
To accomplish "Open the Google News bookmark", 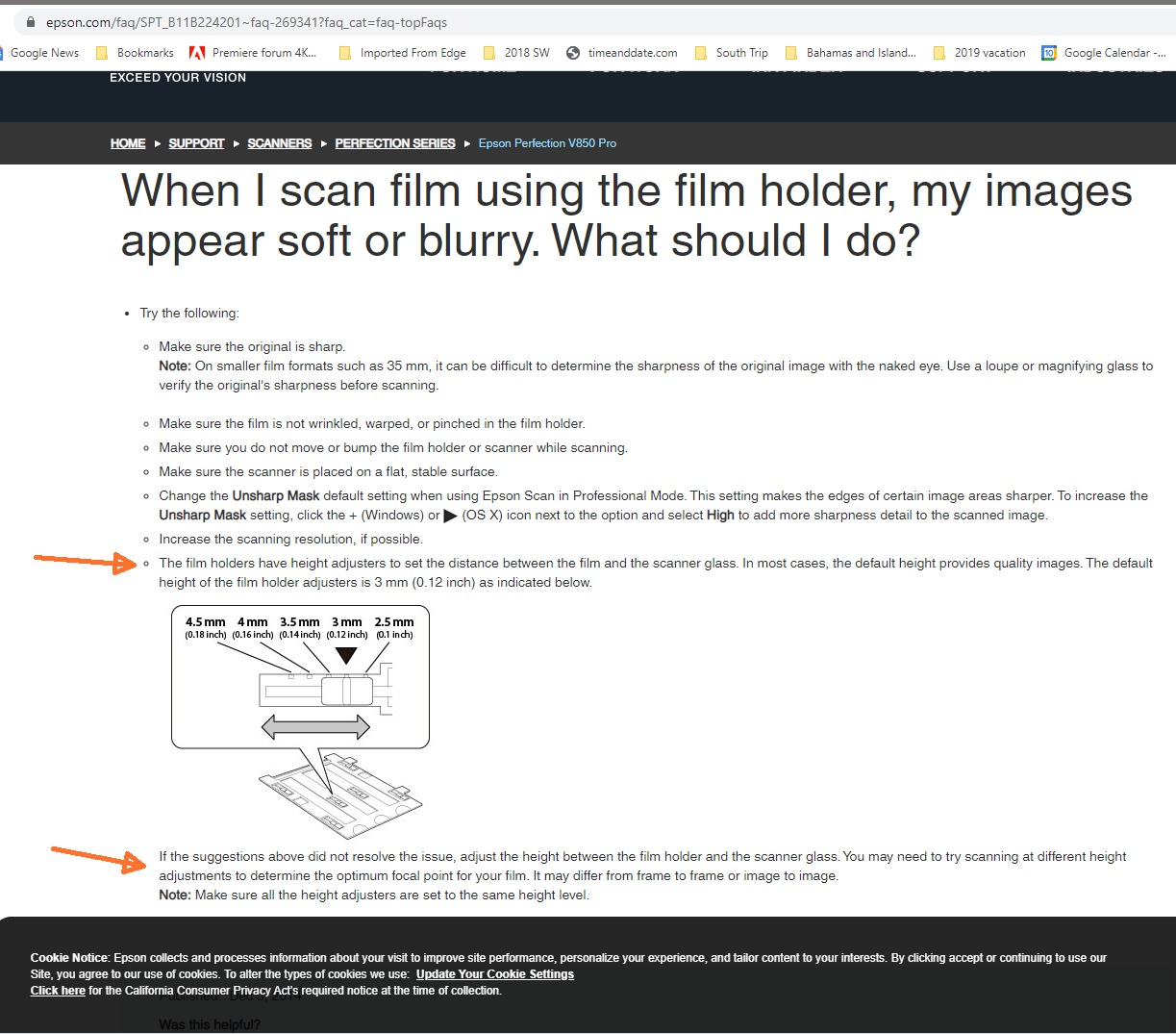I will tap(43, 53).
